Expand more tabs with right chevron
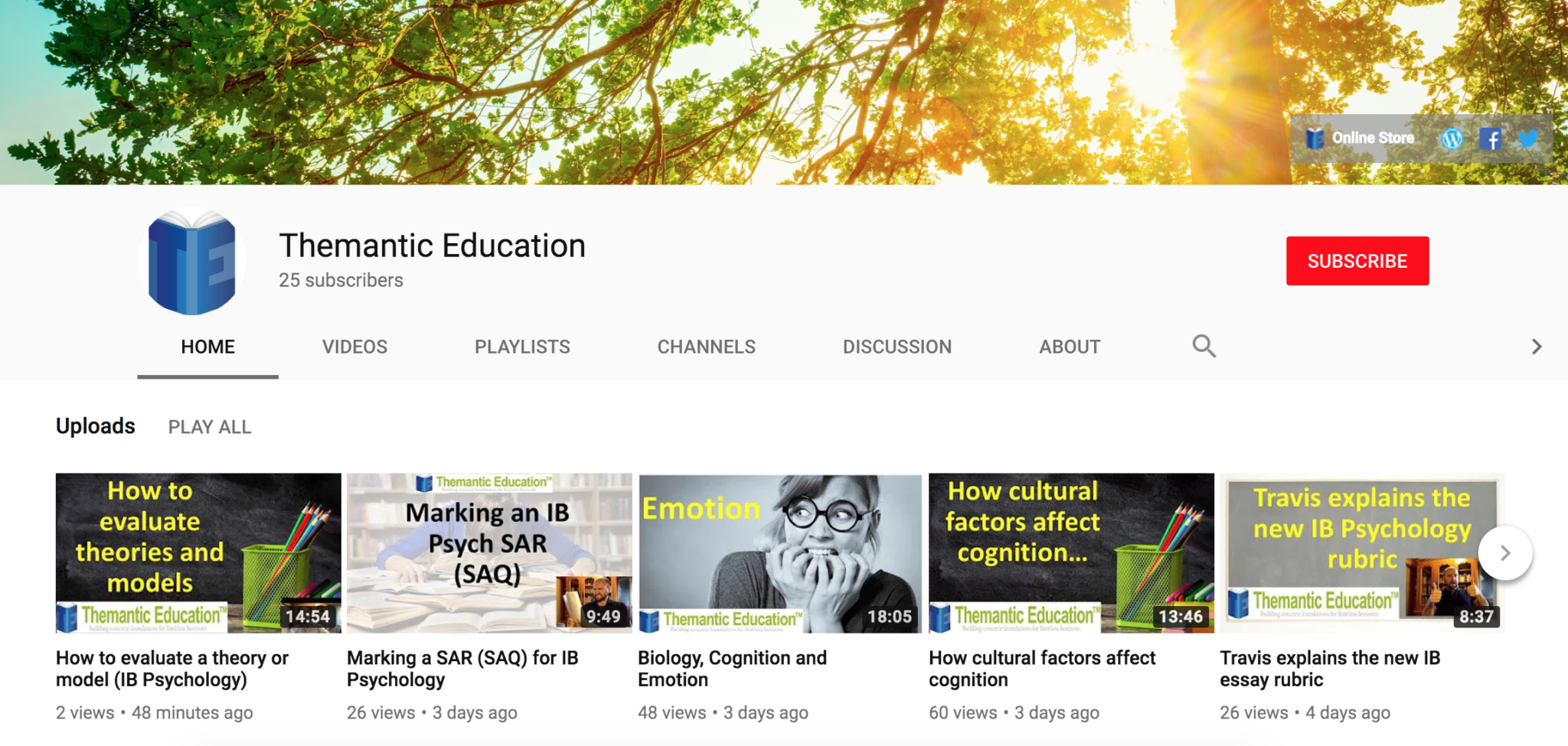 click(x=1536, y=347)
